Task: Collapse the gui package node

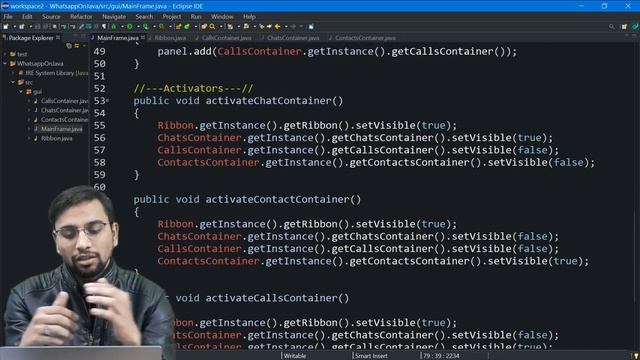Action: pyautogui.click(x=21, y=91)
